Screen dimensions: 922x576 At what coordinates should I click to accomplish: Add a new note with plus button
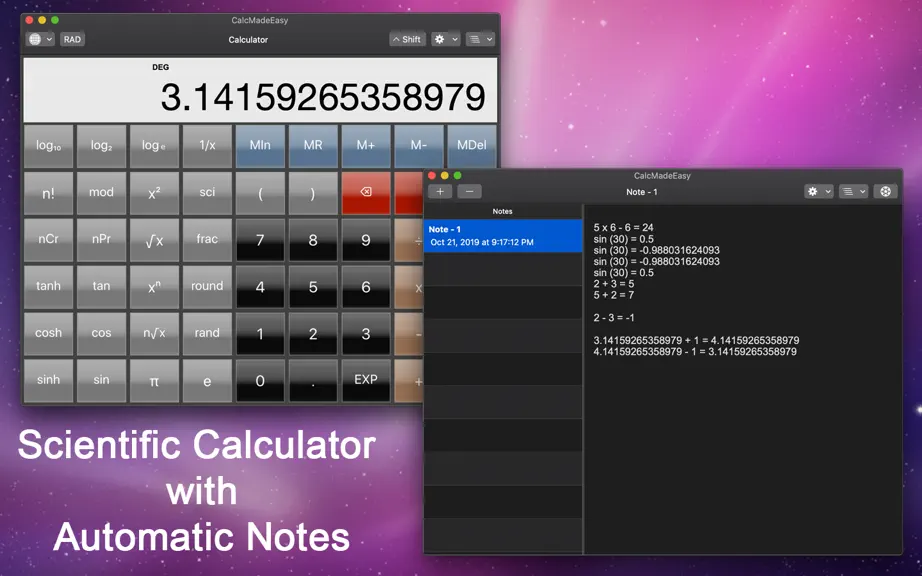pyautogui.click(x=440, y=192)
